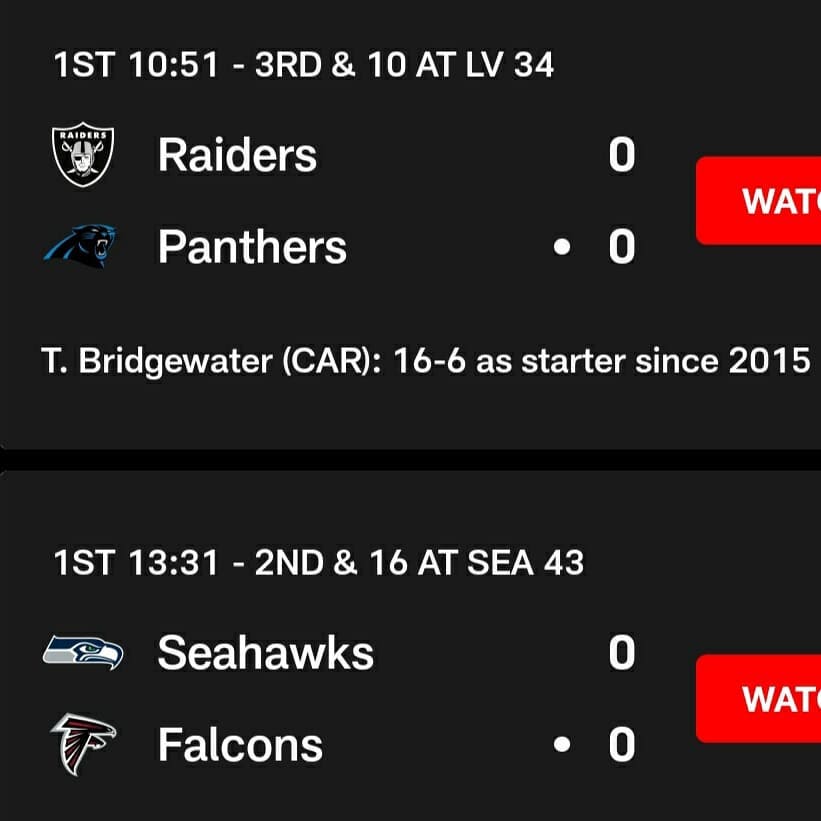Image resolution: width=821 pixels, height=821 pixels.
Task: Select the Panthers score of 0
Action: pos(622,247)
